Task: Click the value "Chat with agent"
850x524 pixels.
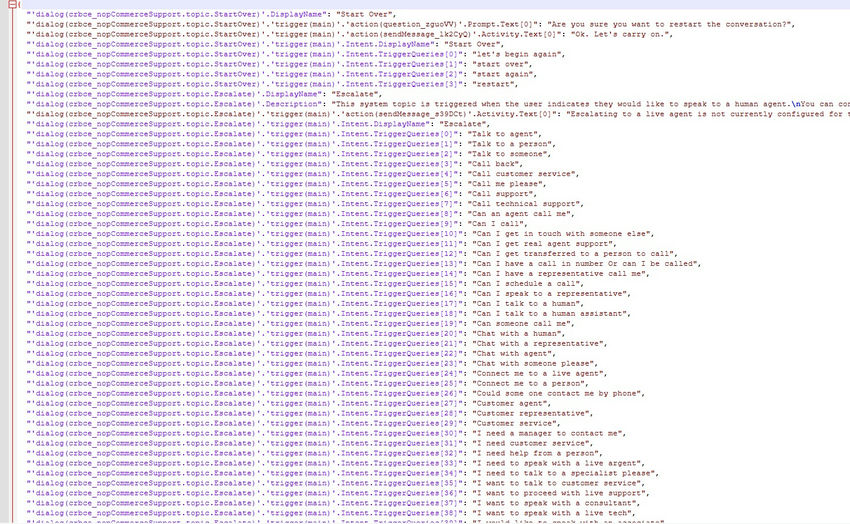Action: (513, 353)
